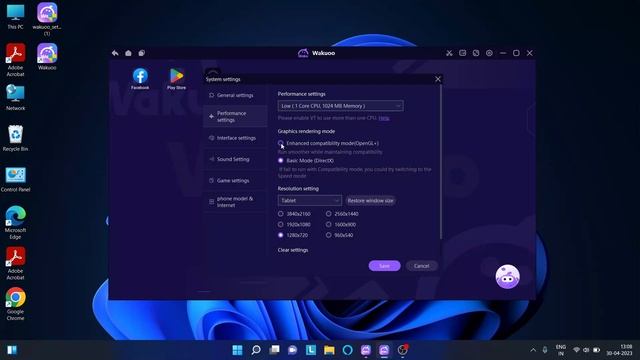Open clock and date 13:08 in taskbar
This screenshot has height=360, width=640.
point(619,350)
